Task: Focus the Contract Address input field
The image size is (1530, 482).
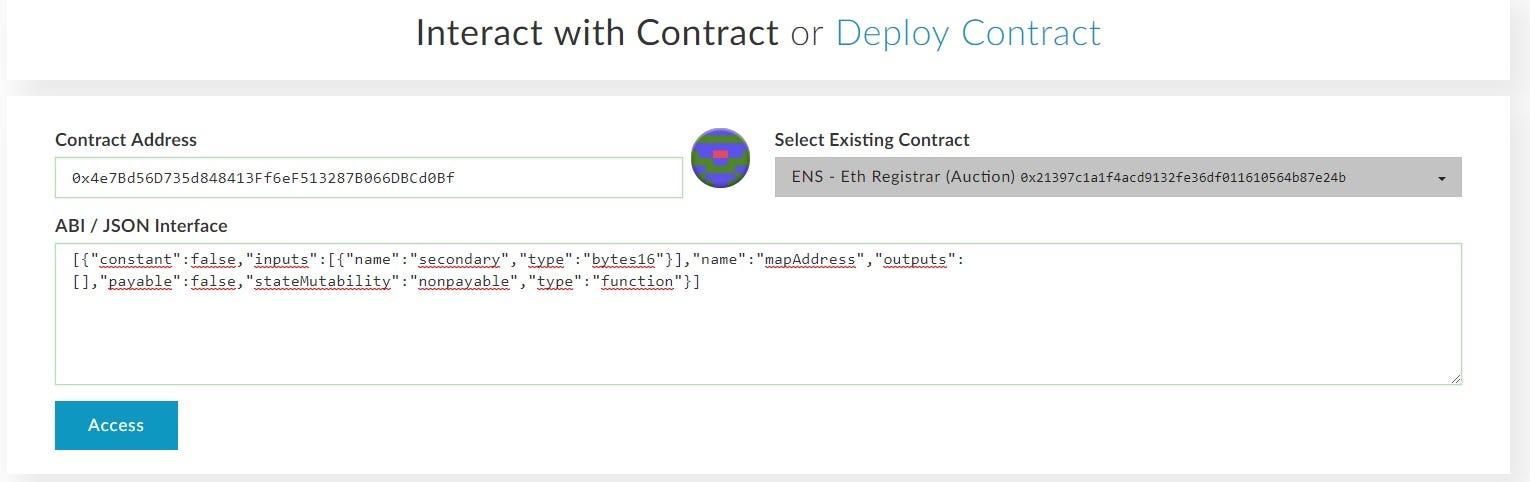Action: pos(369,177)
